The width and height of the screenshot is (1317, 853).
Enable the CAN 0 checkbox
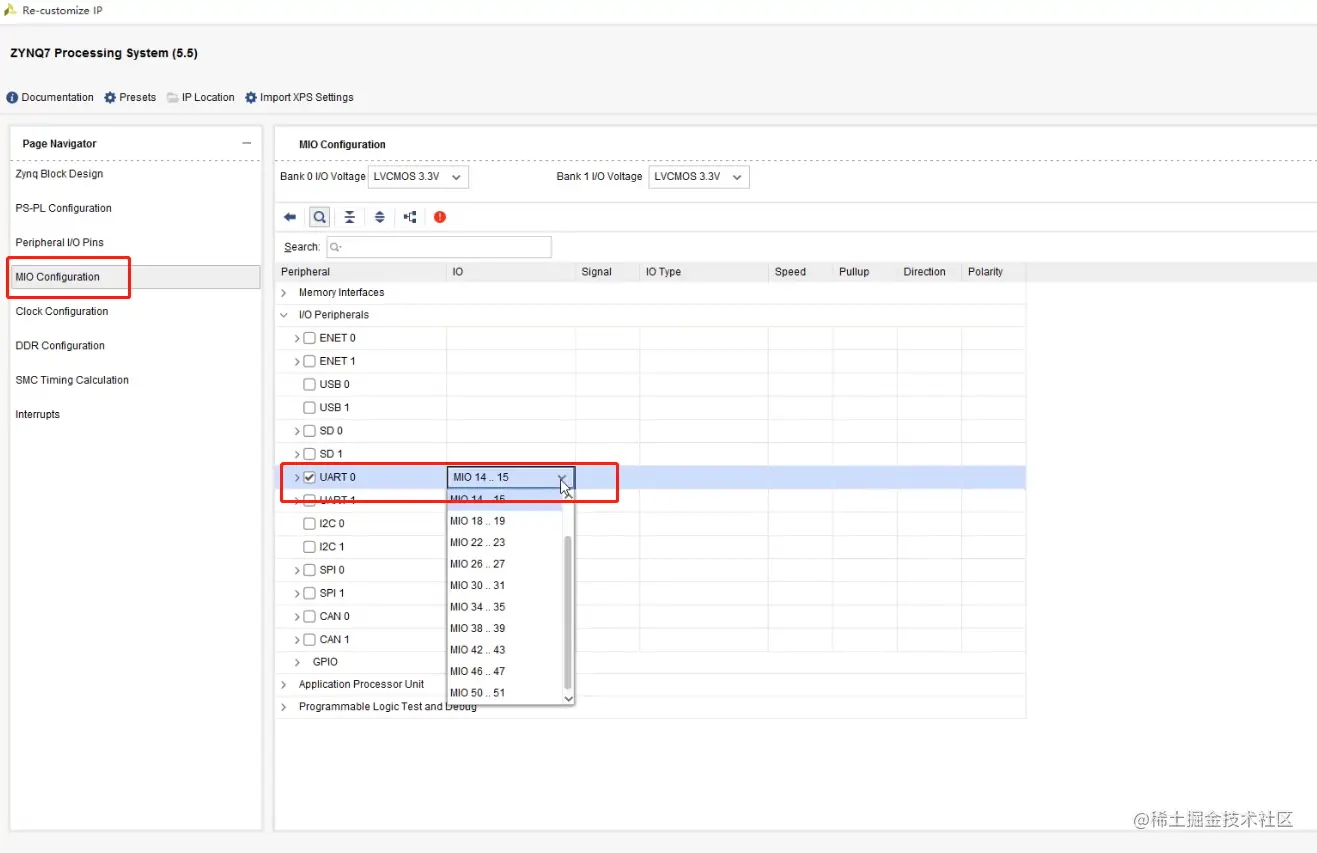coord(309,616)
